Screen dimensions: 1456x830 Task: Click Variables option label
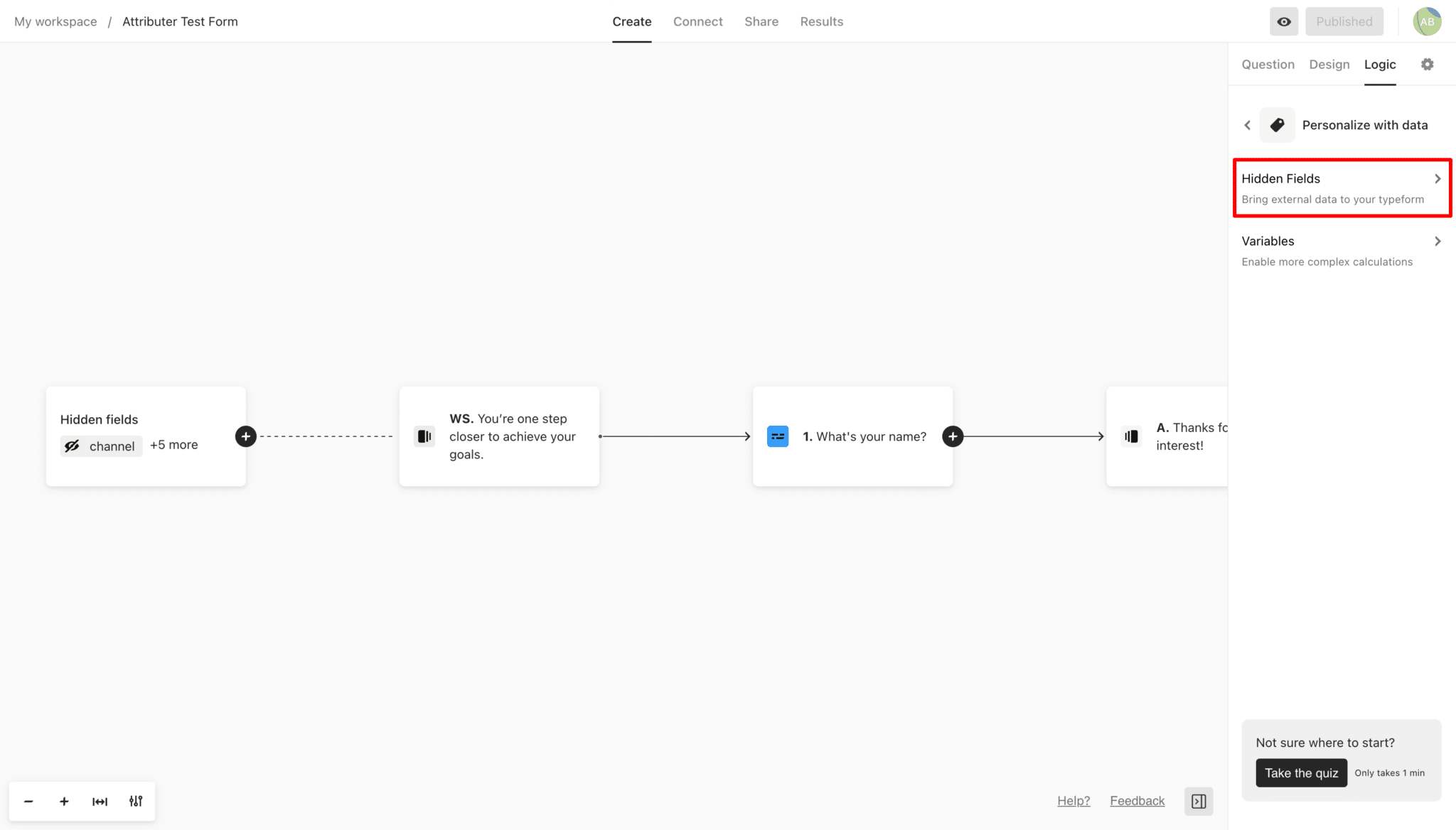click(1268, 241)
